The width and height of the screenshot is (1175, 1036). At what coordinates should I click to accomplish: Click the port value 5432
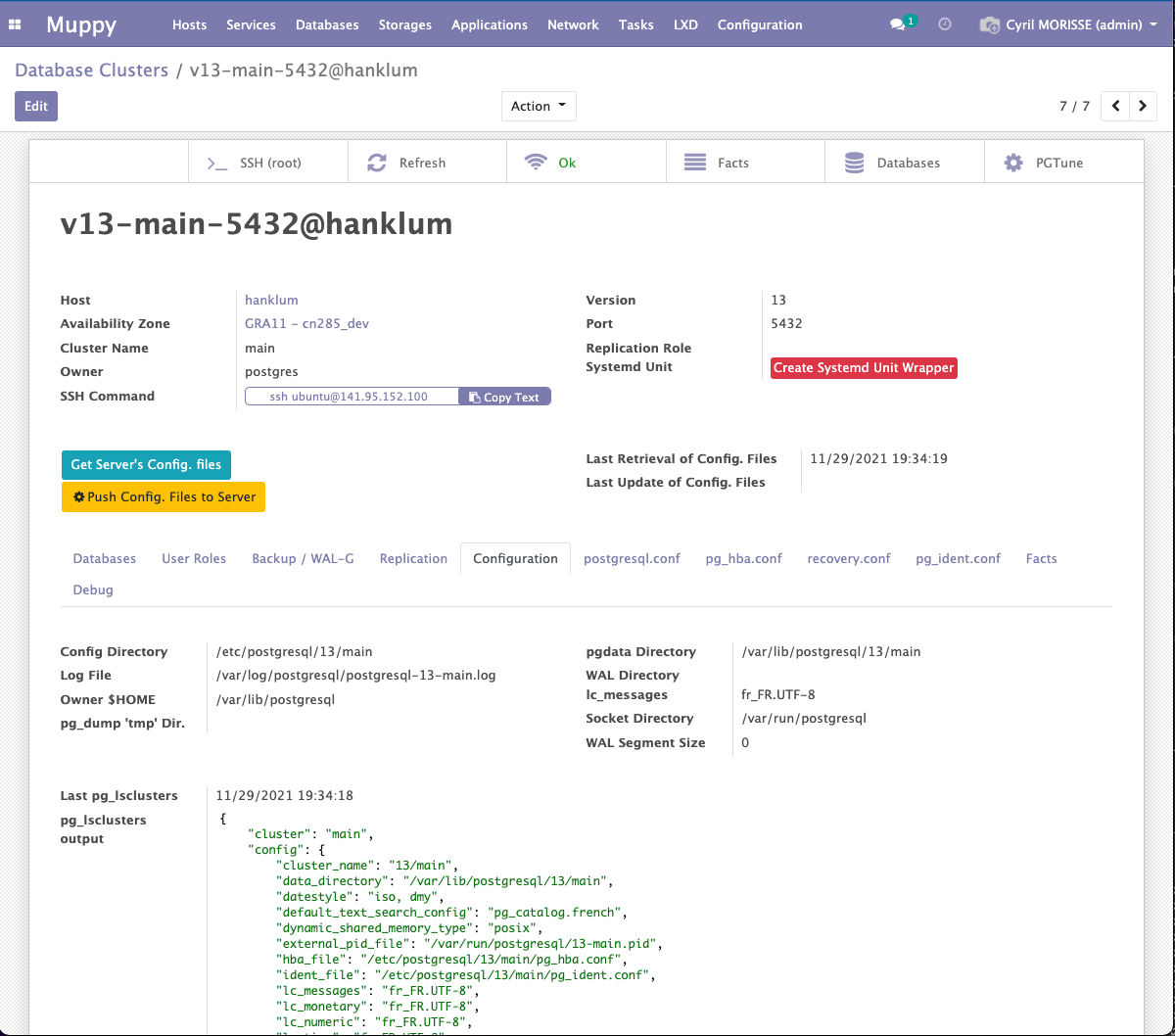coord(786,324)
